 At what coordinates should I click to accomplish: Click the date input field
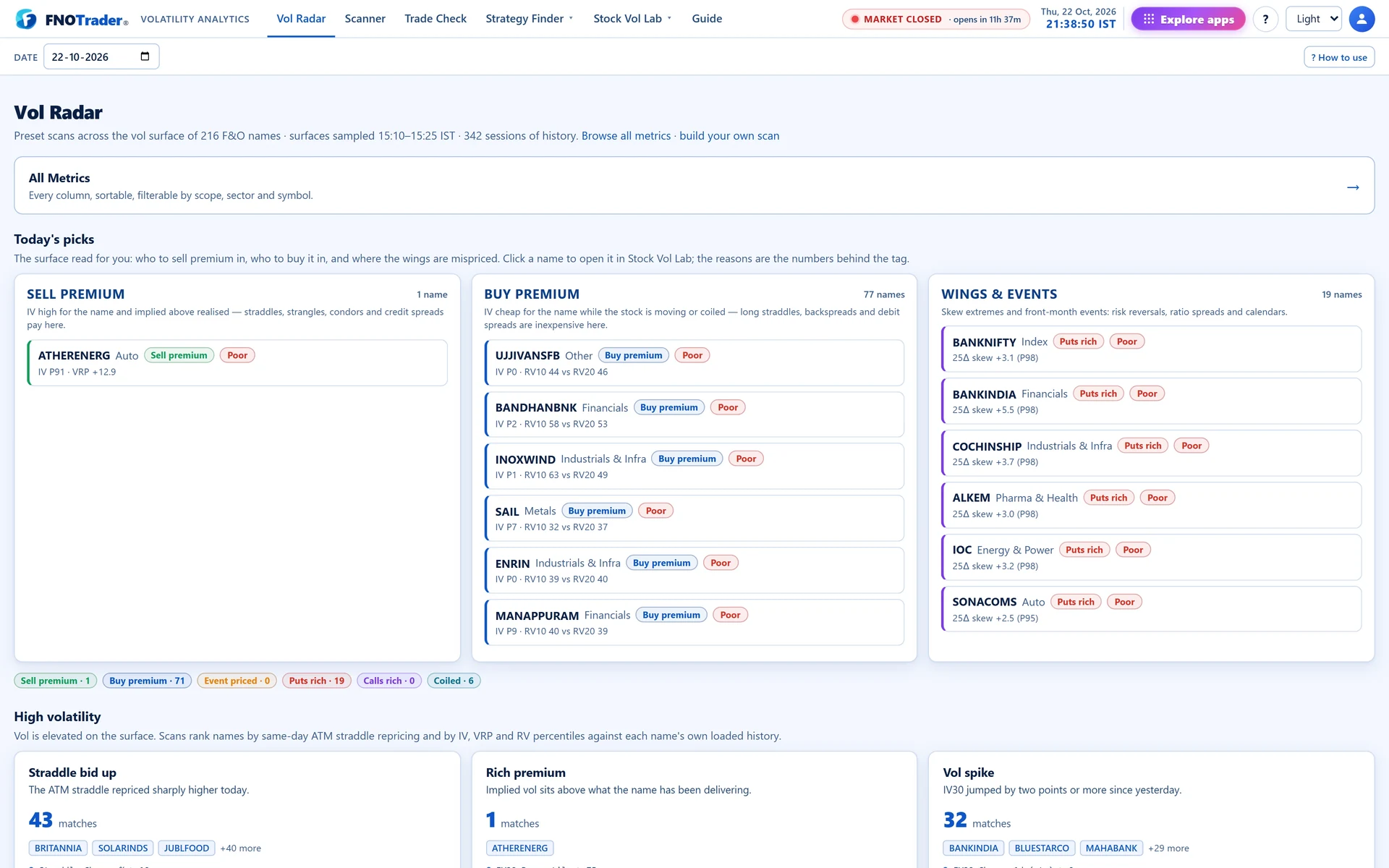point(101,56)
